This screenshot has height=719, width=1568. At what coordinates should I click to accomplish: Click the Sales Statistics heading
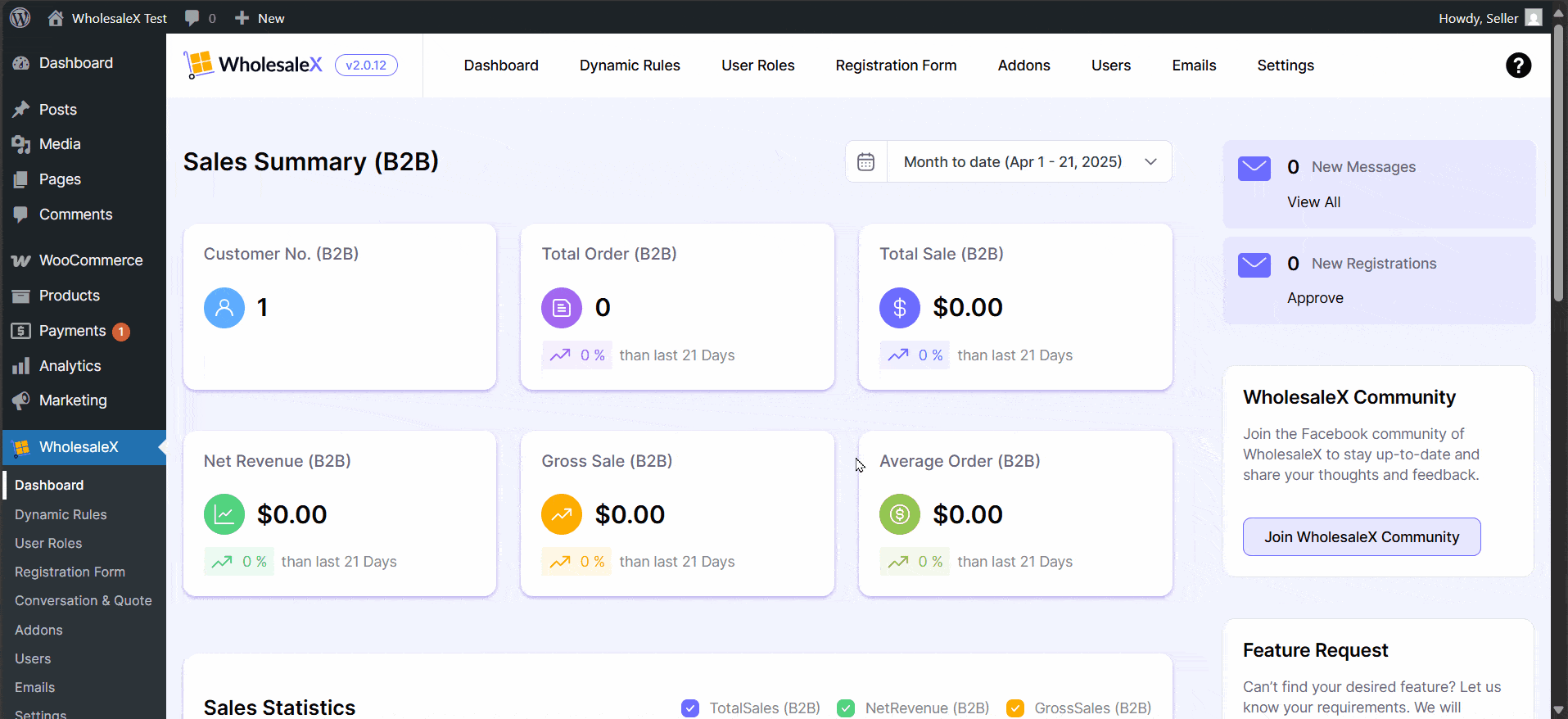(x=279, y=708)
